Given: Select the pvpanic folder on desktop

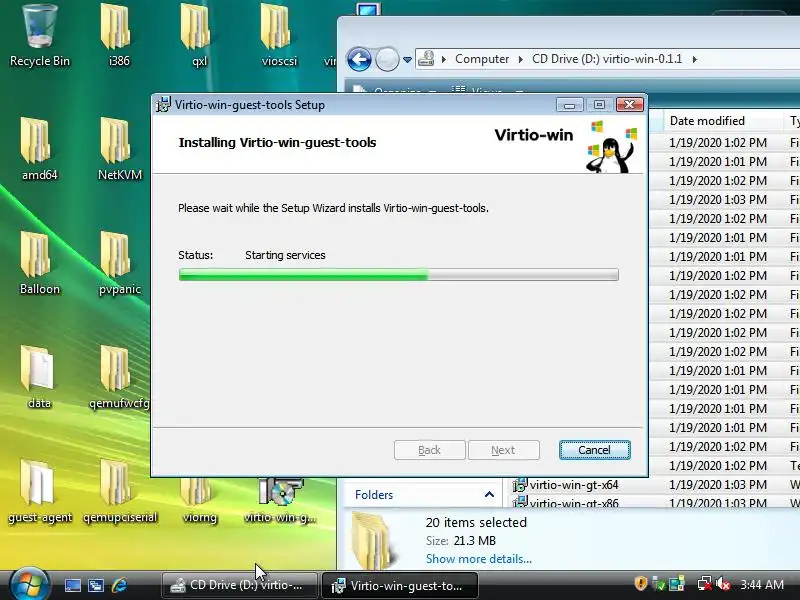Looking at the screenshot, I should (x=119, y=264).
